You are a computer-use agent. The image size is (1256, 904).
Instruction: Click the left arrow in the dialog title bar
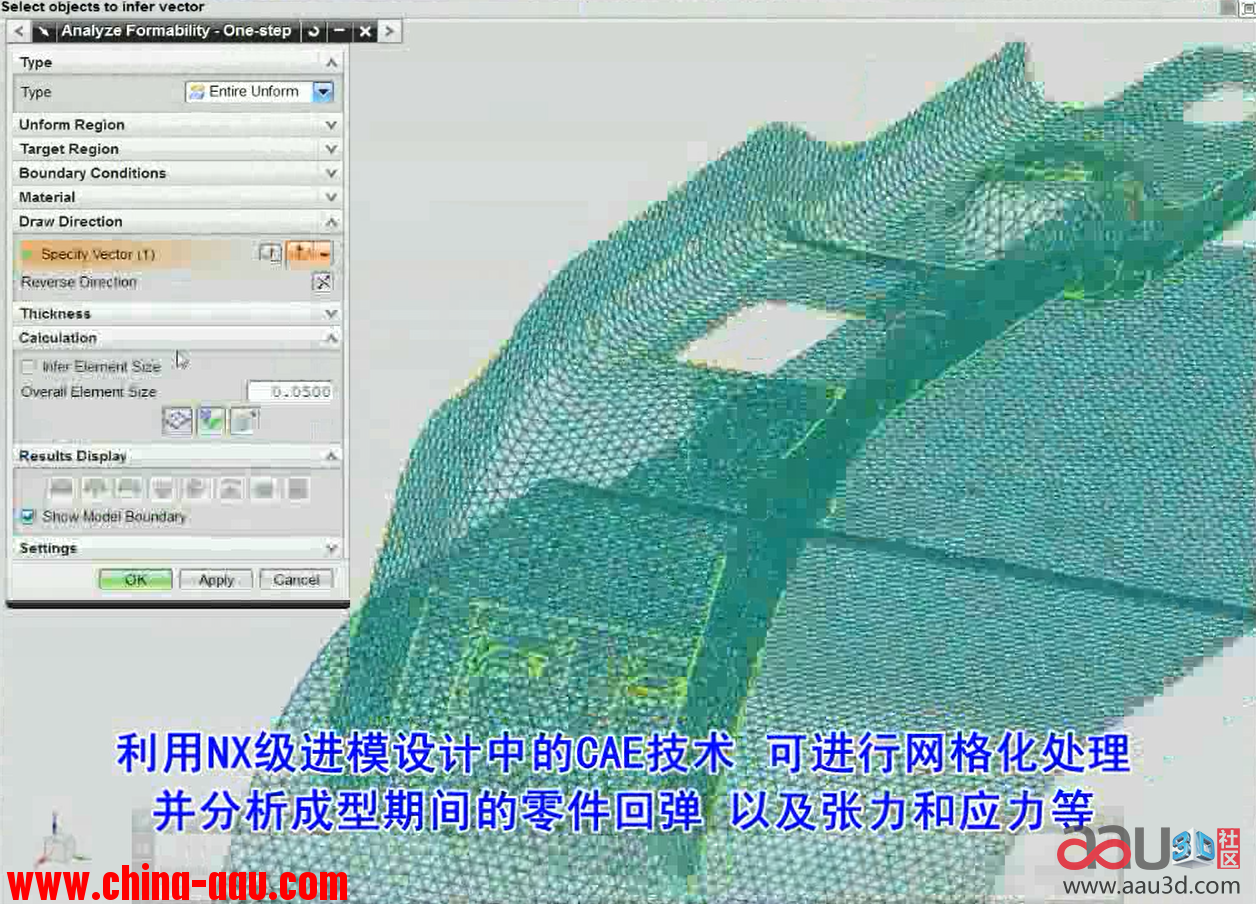pyautogui.click(x=19, y=31)
